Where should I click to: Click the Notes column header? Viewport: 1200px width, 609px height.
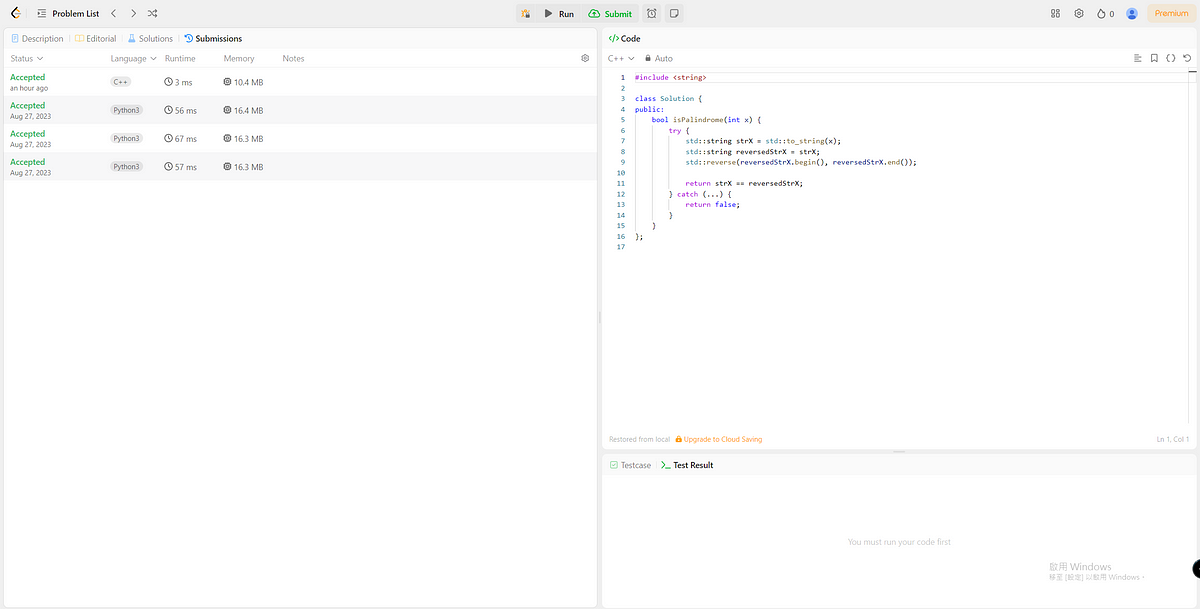click(293, 59)
